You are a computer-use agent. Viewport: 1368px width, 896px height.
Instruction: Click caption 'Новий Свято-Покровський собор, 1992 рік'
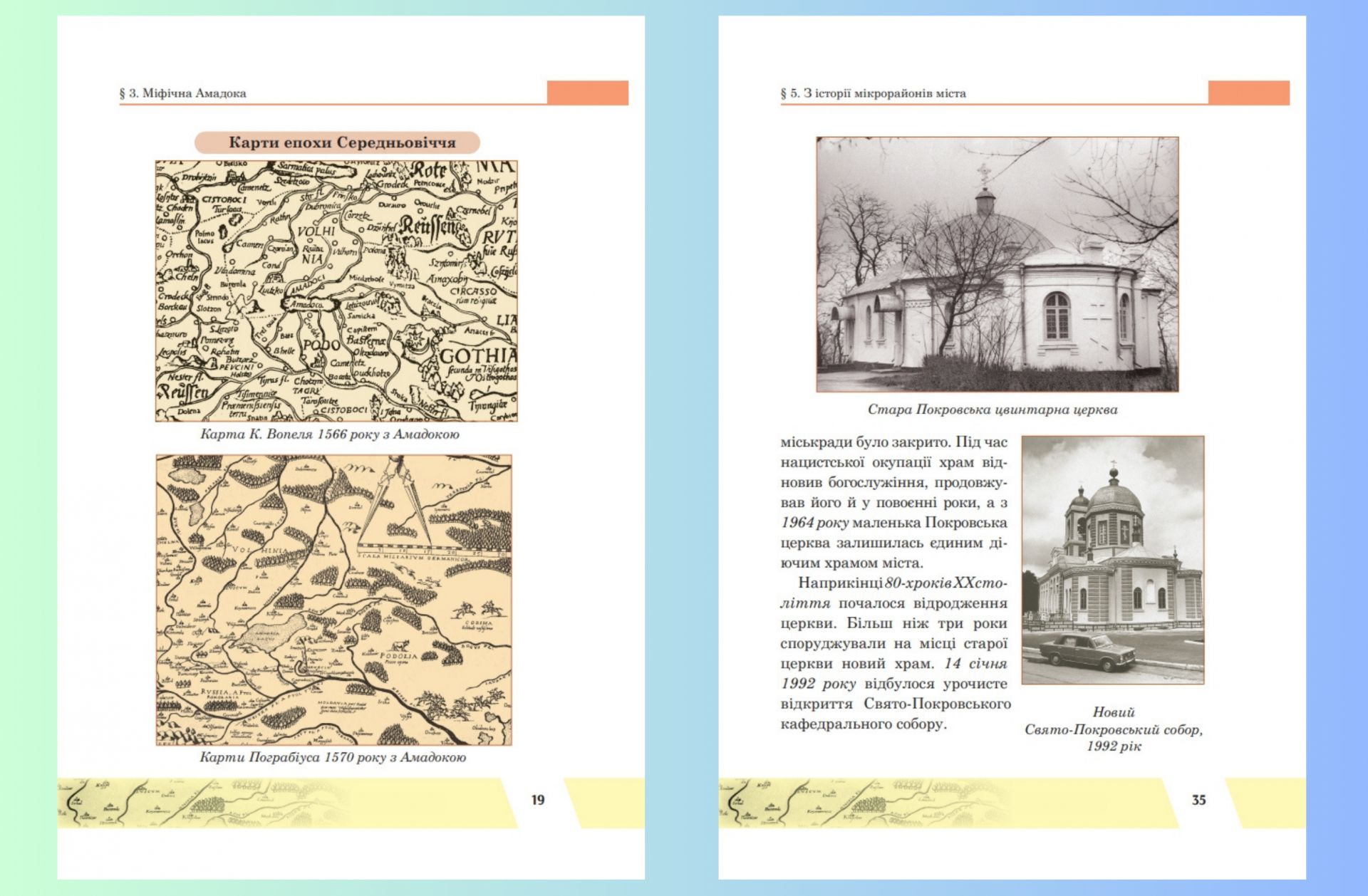coord(1114,729)
